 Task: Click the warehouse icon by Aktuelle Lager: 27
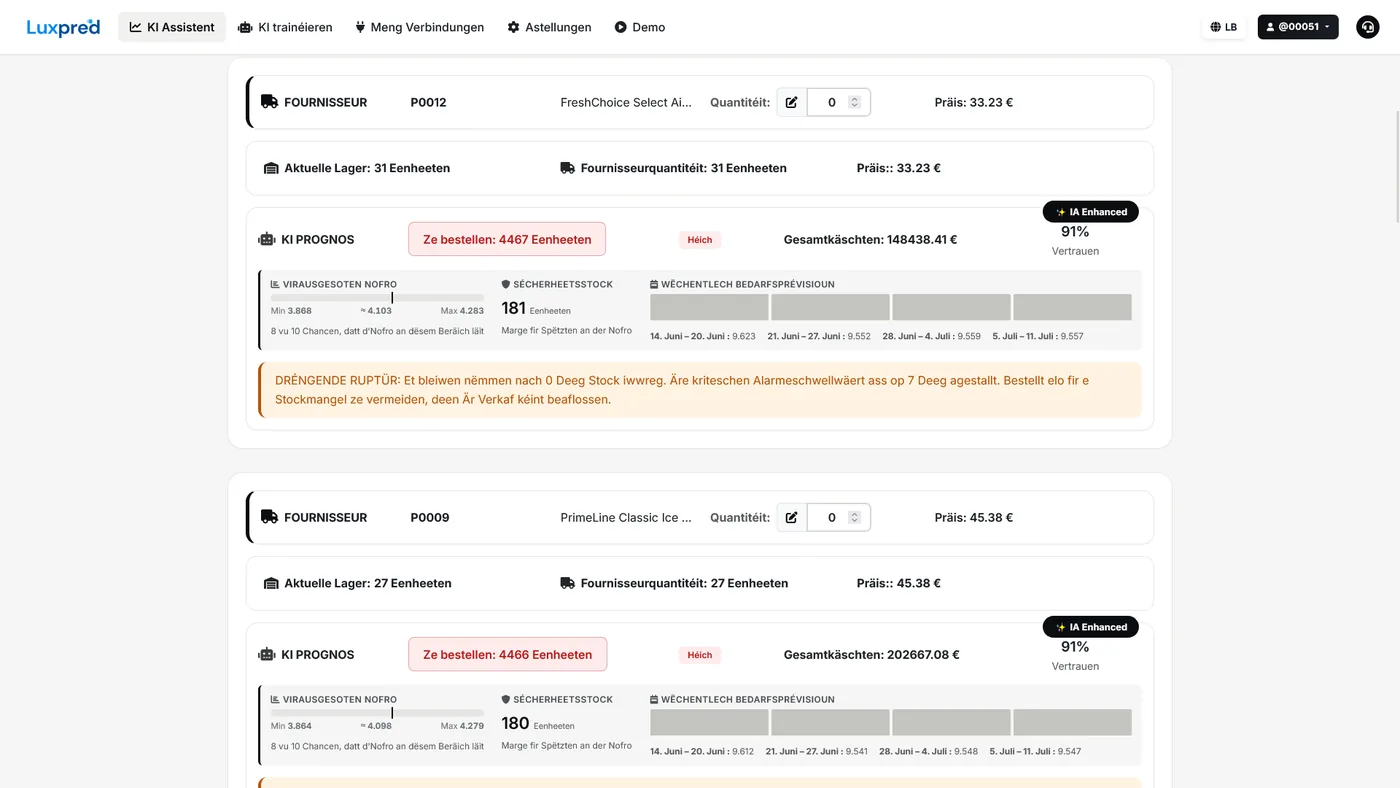[271, 583]
